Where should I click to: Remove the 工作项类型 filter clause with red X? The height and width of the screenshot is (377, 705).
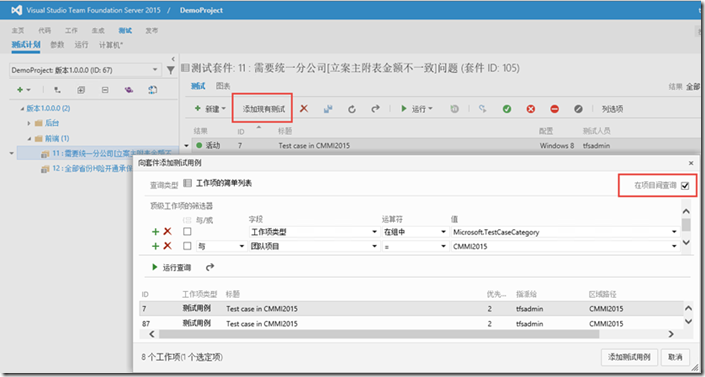pos(167,232)
